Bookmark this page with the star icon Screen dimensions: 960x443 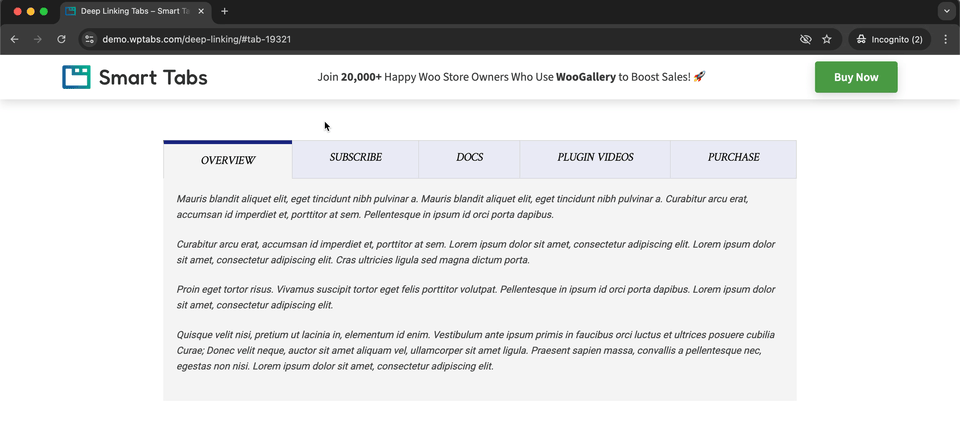tap(827, 39)
